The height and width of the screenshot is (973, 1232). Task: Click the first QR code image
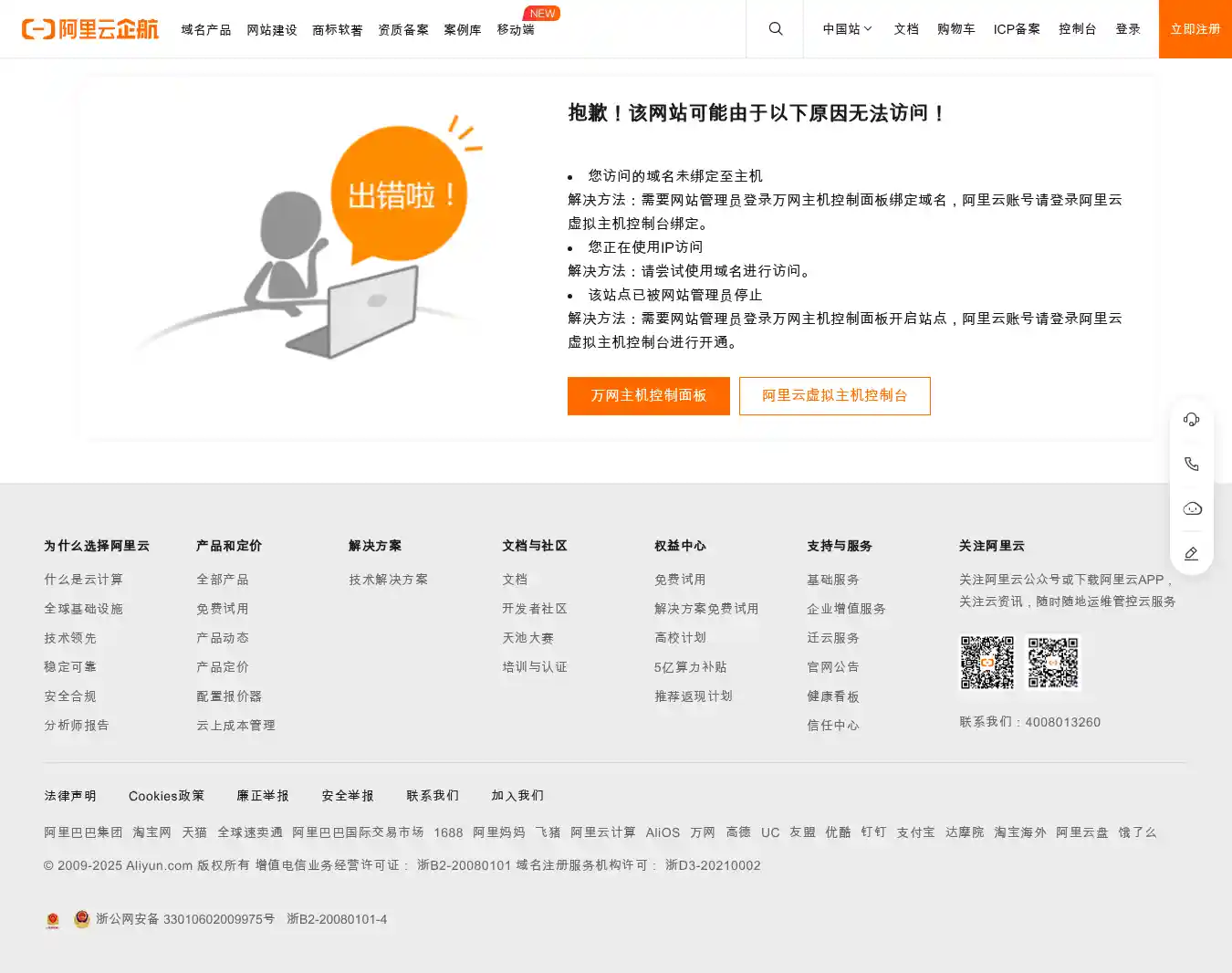coord(987,663)
